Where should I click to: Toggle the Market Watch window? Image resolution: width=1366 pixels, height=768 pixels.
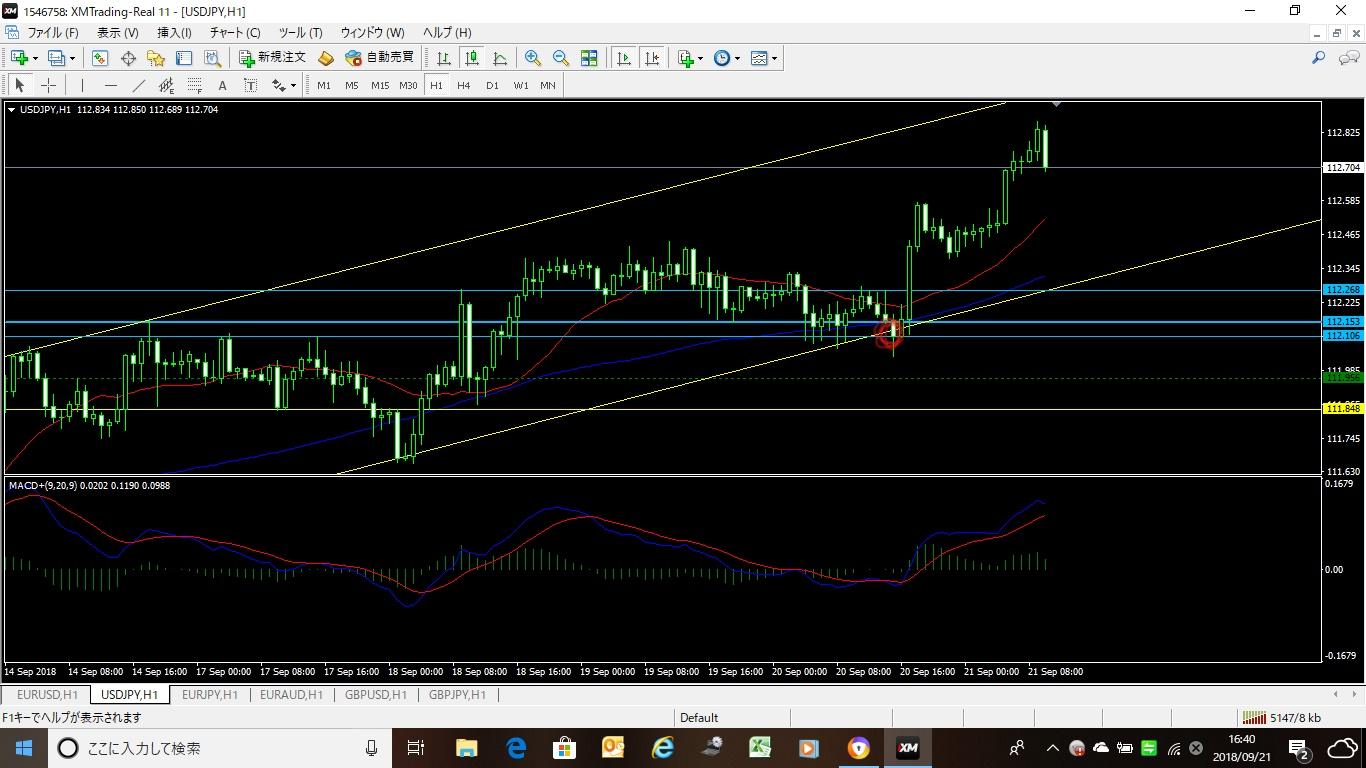100,58
